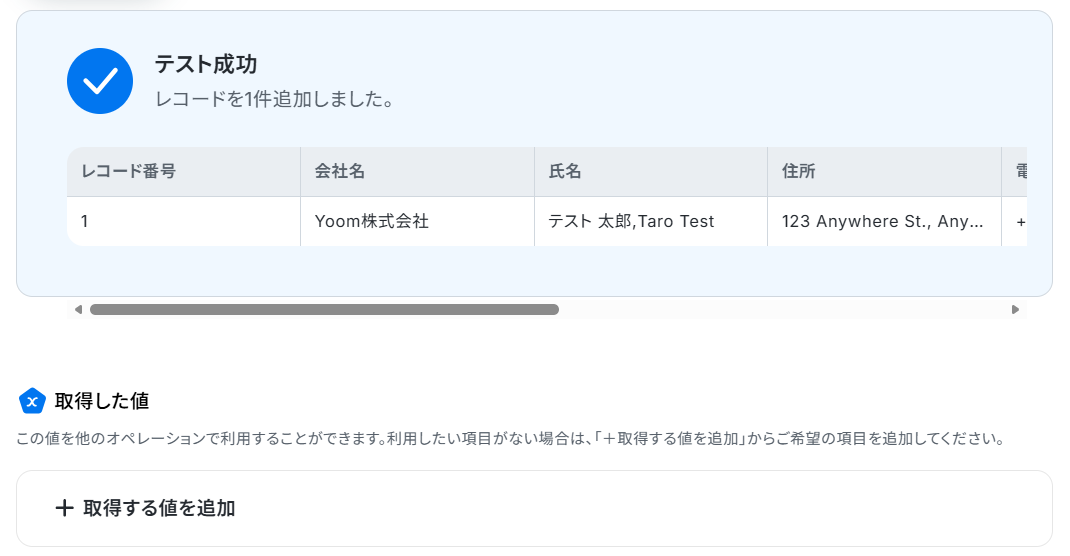Click the plus icon before 取得する値を追加

(x=64, y=508)
